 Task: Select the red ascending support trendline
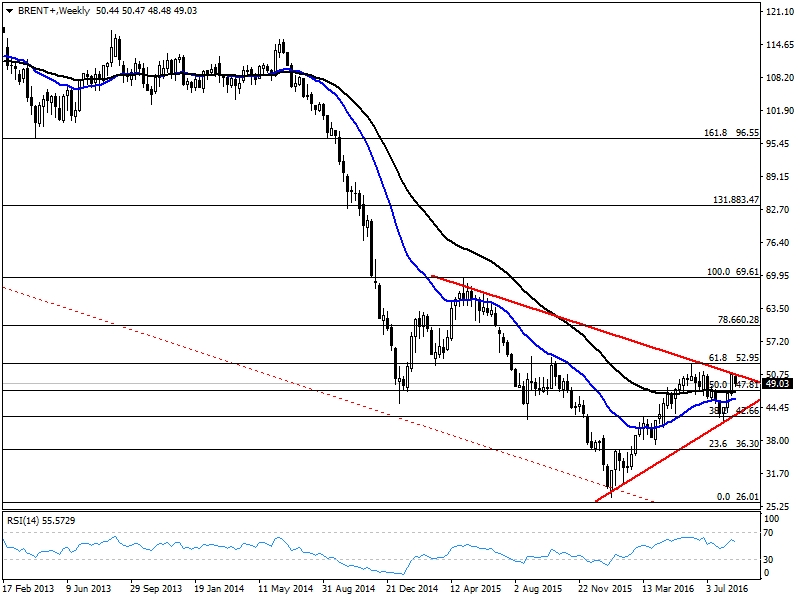pyautogui.click(x=679, y=451)
